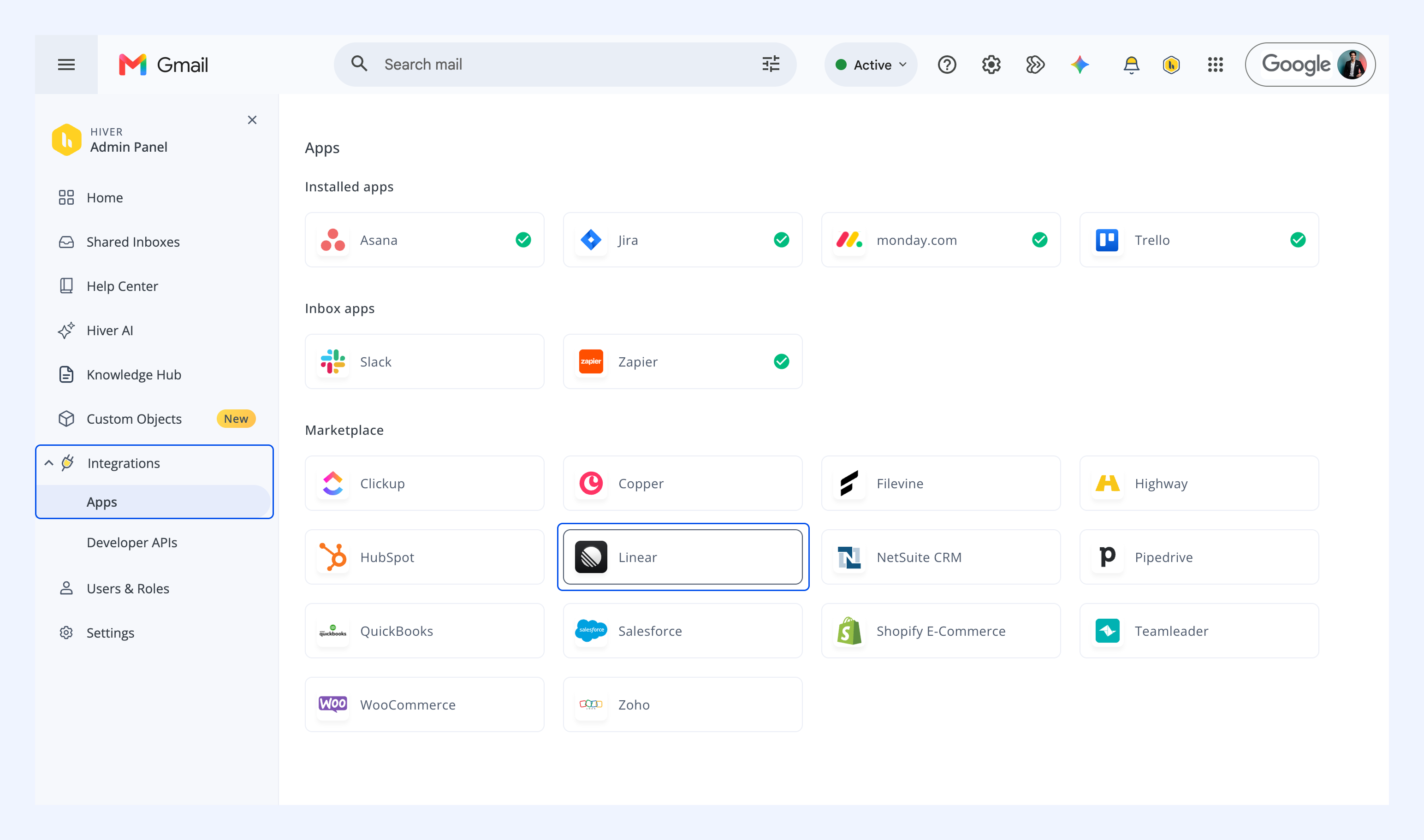Open the Gemini sparkle icon
This screenshot has height=840, width=1424.
[1080, 65]
